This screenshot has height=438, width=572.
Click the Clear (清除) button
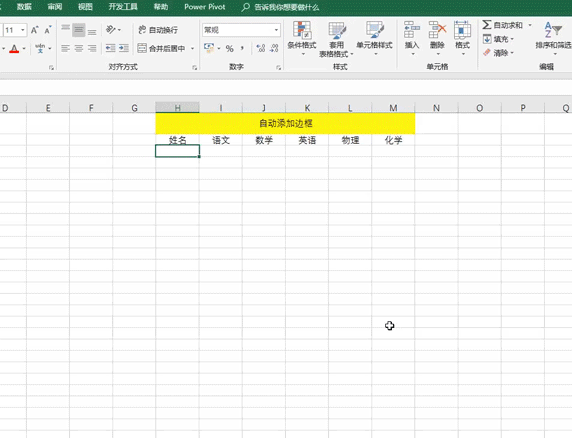(498, 53)
